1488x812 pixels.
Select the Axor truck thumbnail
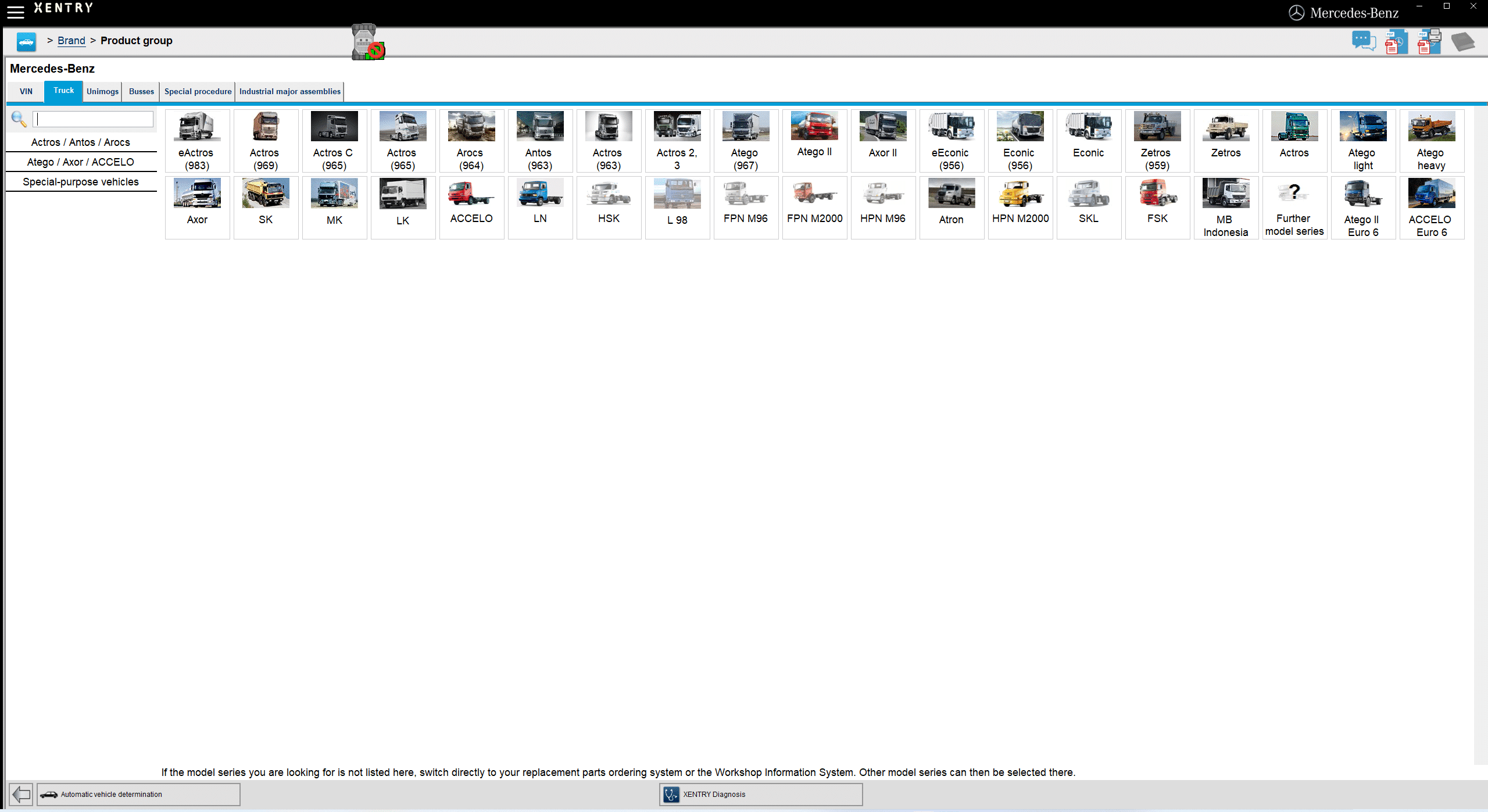pyautogui.click(x=197, y=208)
